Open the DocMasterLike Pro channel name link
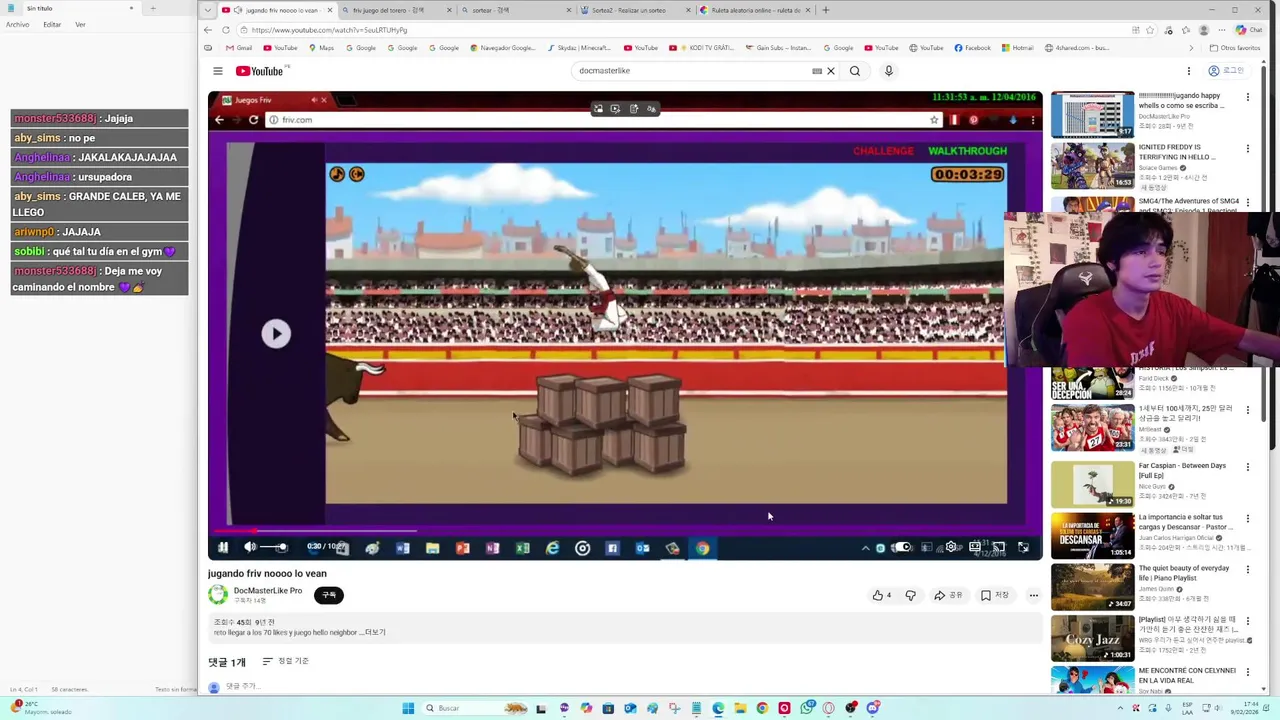Screen dimensions: 1280x720 pyautogui.click(x=268, y=591)
